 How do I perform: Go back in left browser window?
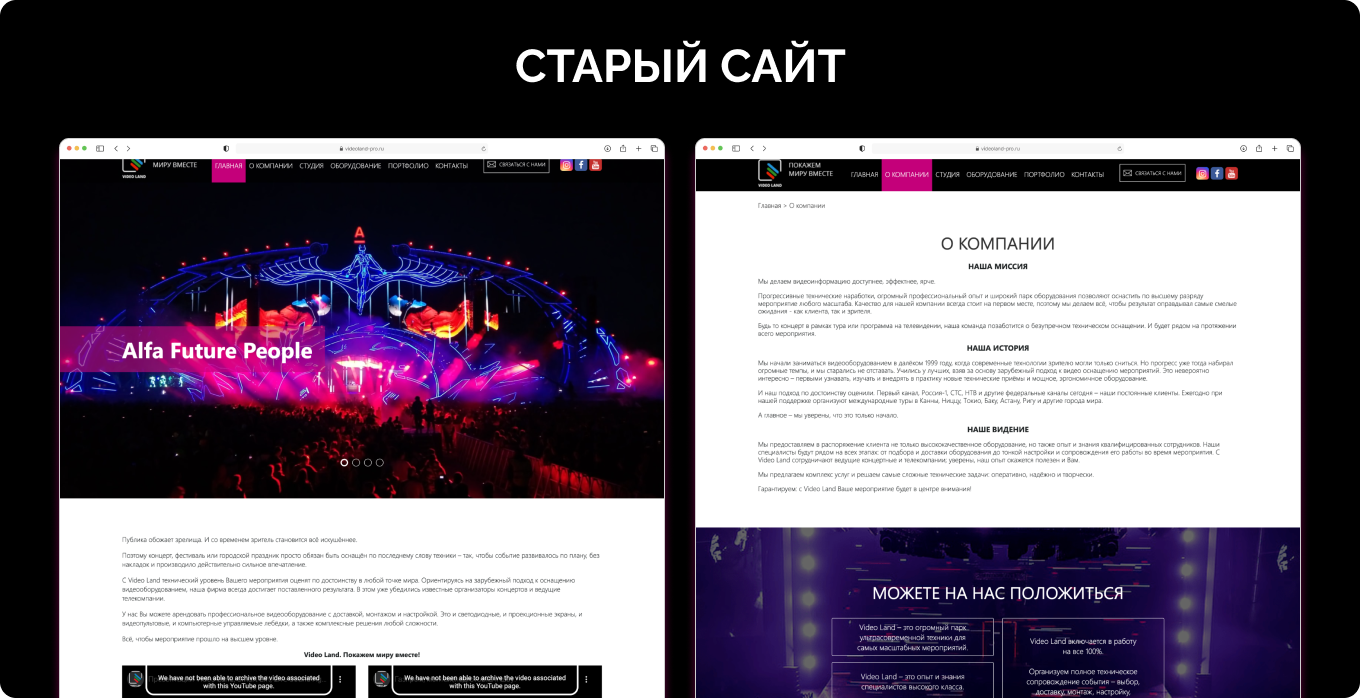tap(116, 148)
